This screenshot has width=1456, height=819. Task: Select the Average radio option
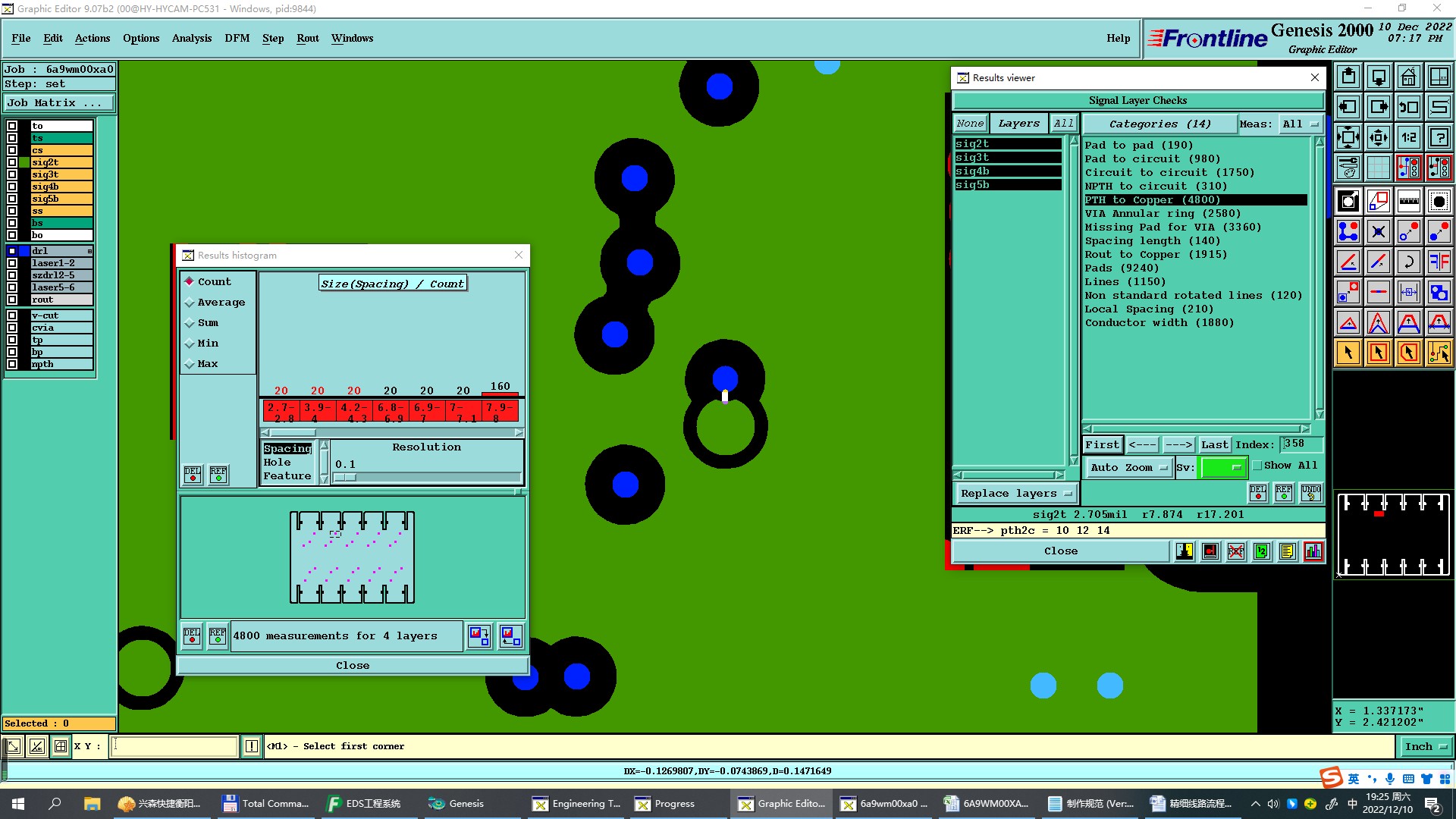click(x=190, y=303)
